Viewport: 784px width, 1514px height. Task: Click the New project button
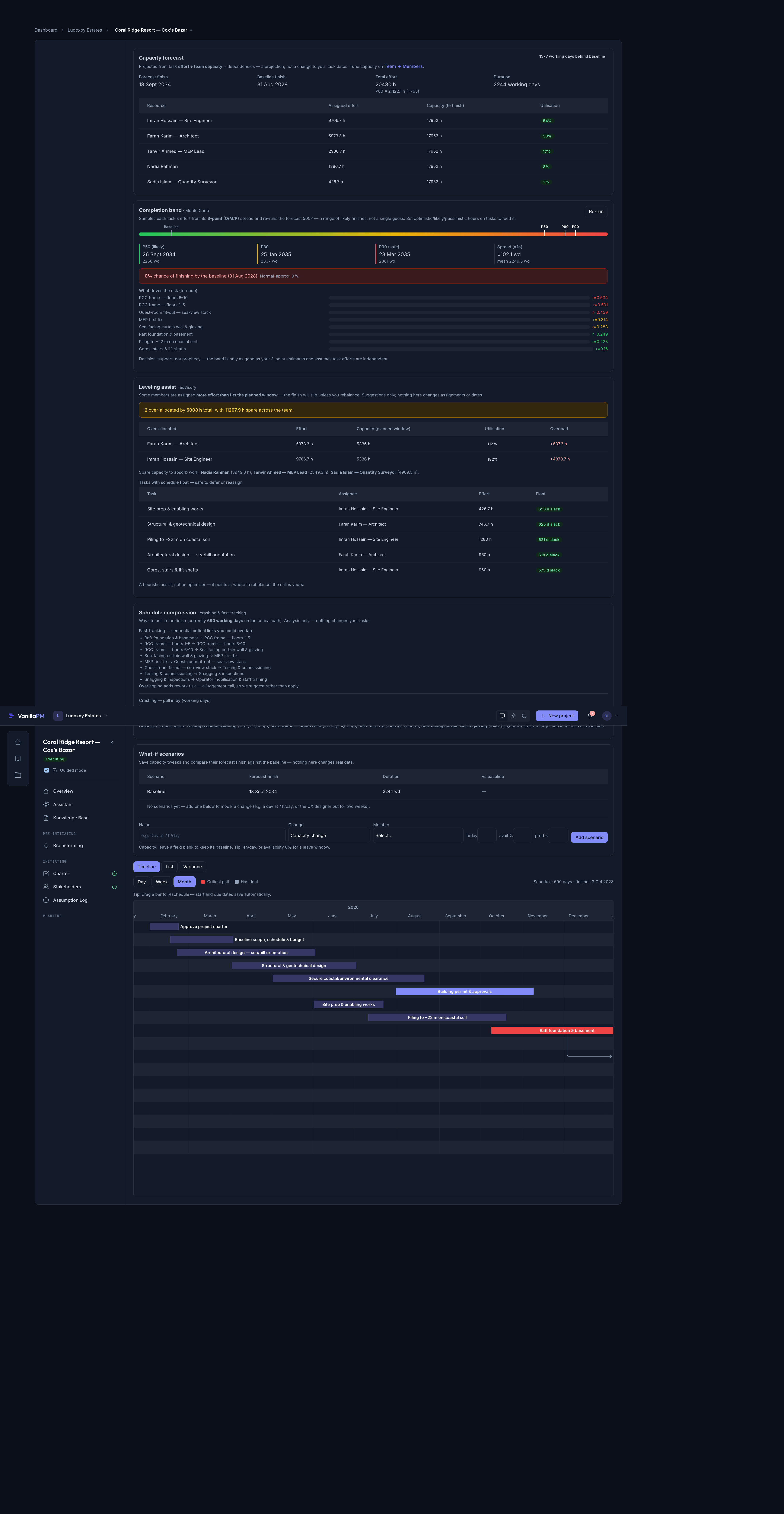557,716
